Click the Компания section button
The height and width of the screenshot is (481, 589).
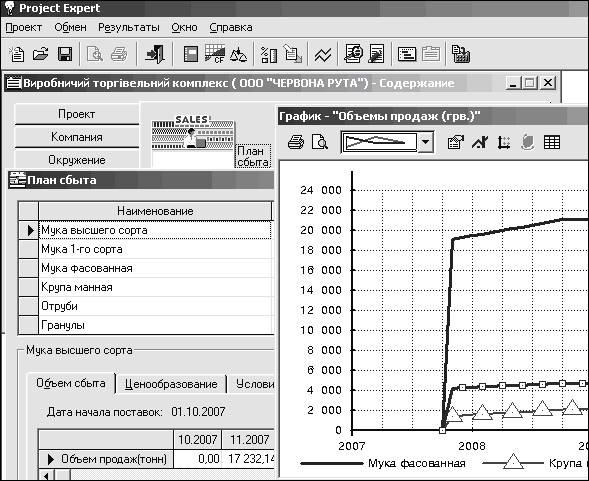coord(77,137)
